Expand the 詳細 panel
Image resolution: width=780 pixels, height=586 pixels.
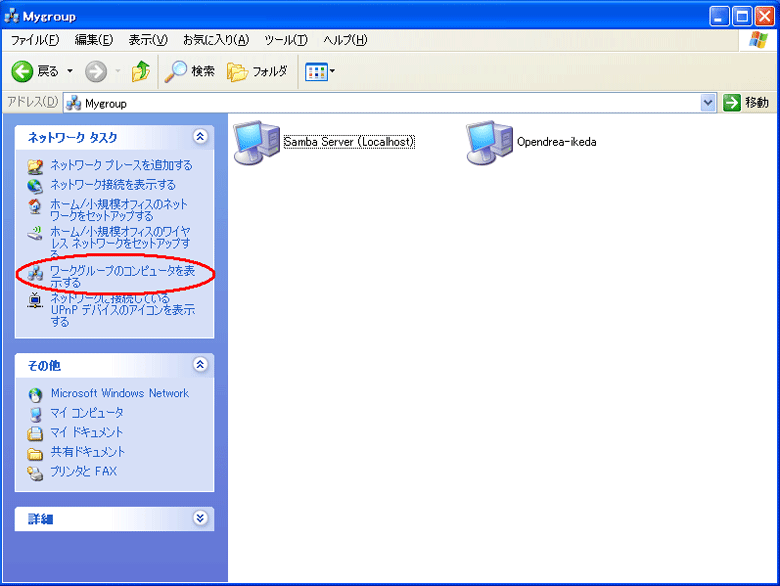[x=200, y=518]
